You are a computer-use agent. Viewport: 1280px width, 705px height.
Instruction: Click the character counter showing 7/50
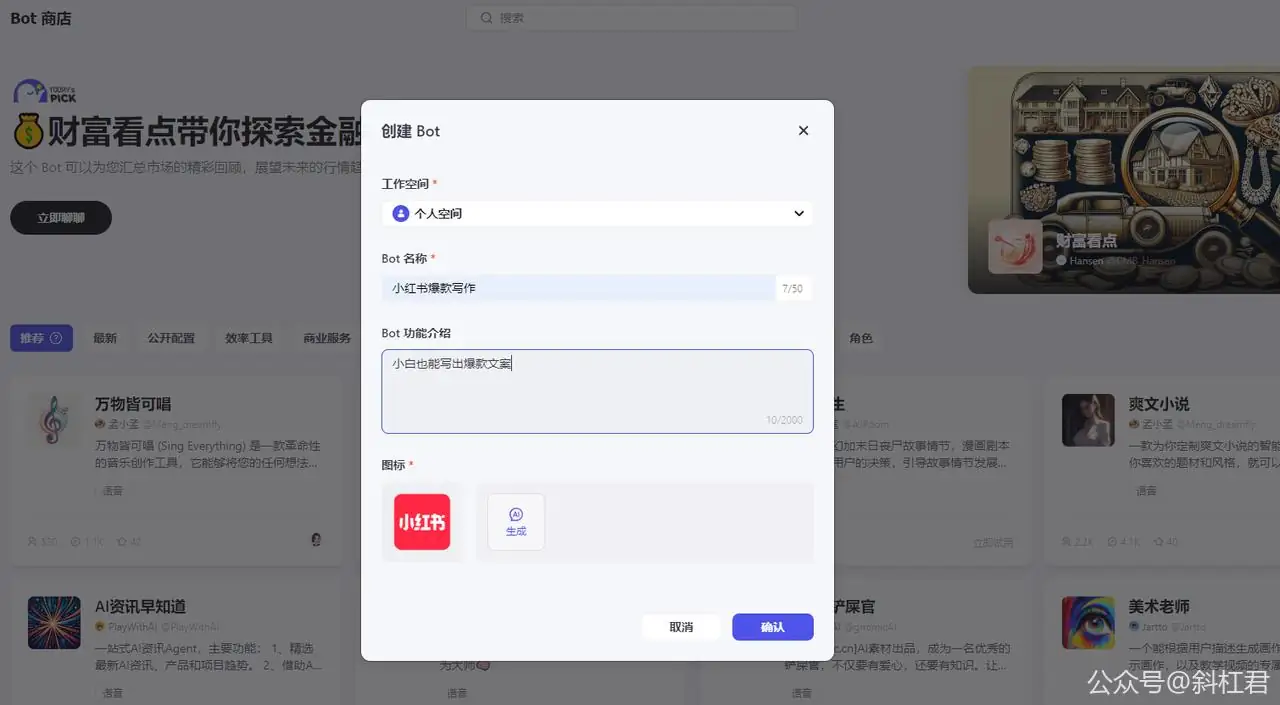click(793, 288)
